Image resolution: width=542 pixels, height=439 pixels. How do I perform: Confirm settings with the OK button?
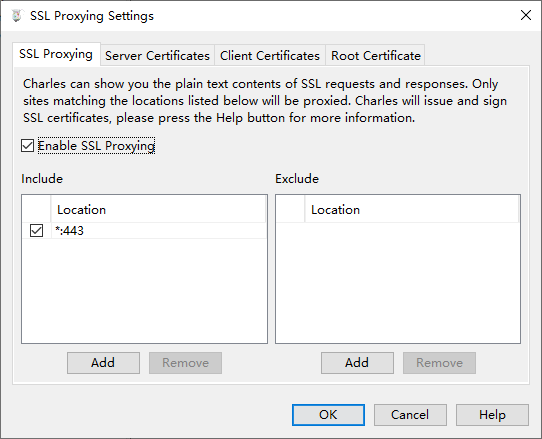[x=328, y=415]
